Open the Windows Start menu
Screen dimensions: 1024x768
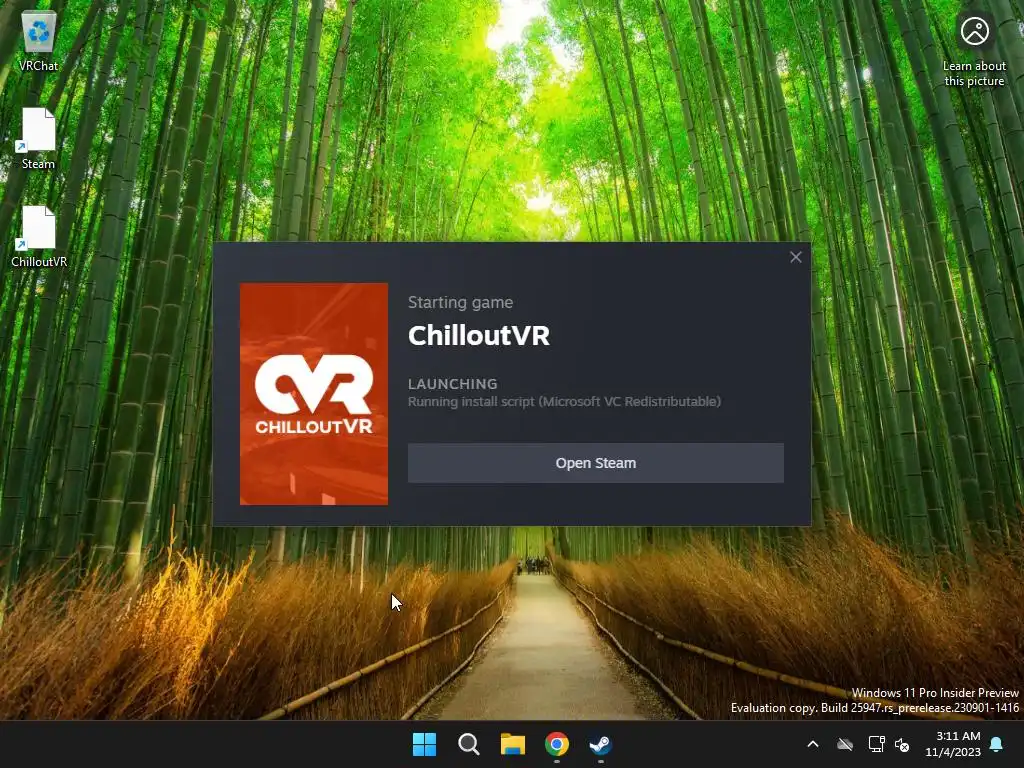click(x=424, y=744)
